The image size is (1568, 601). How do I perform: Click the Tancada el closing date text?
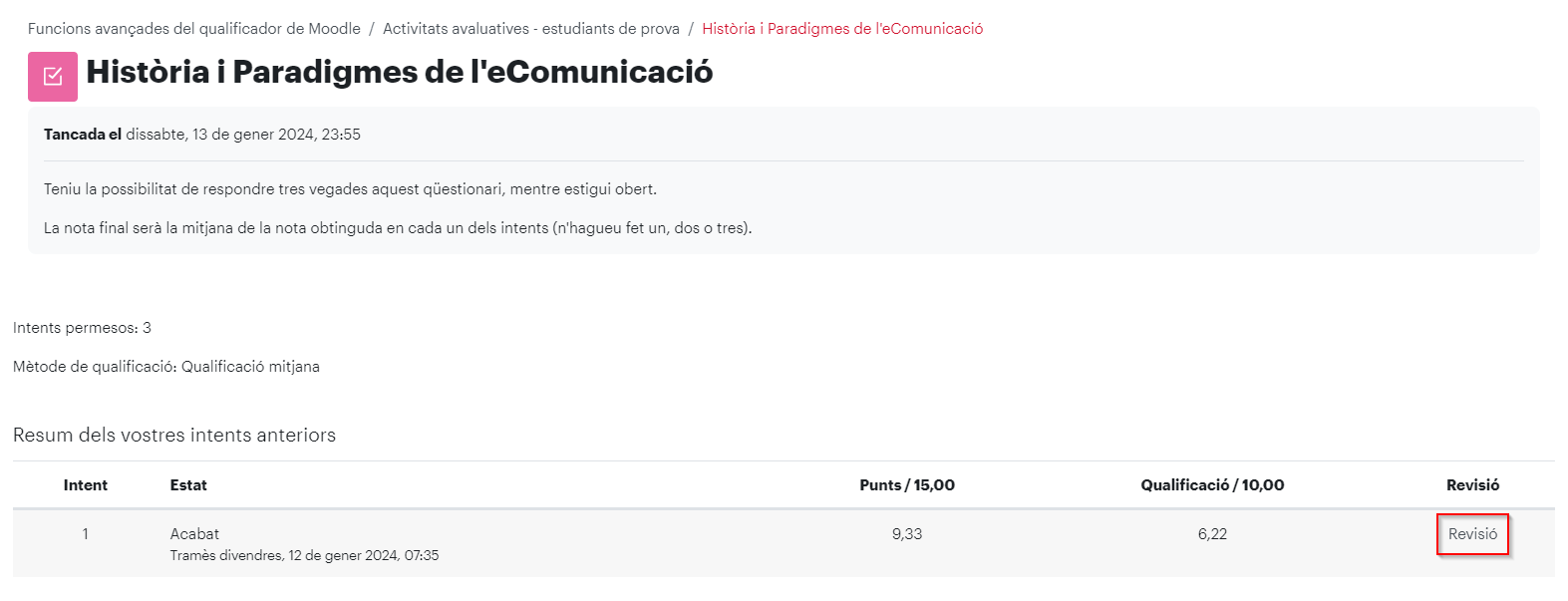point(202,135)
